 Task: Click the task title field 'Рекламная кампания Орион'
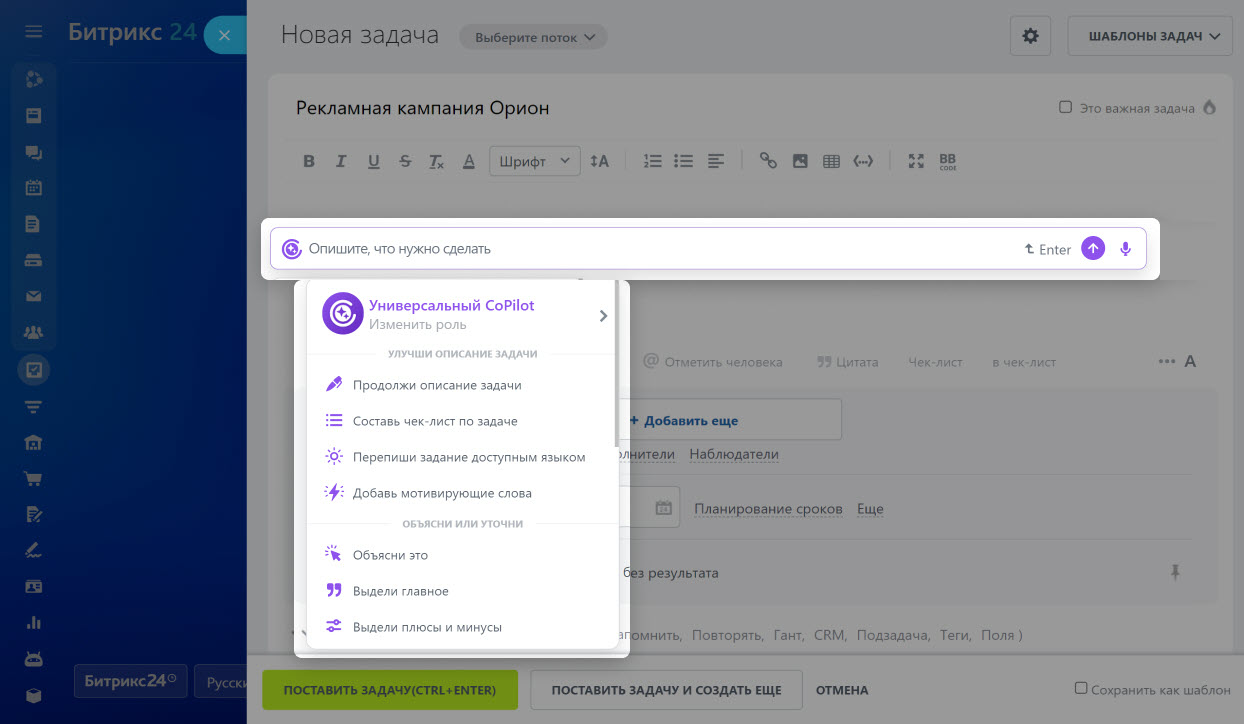422,108
